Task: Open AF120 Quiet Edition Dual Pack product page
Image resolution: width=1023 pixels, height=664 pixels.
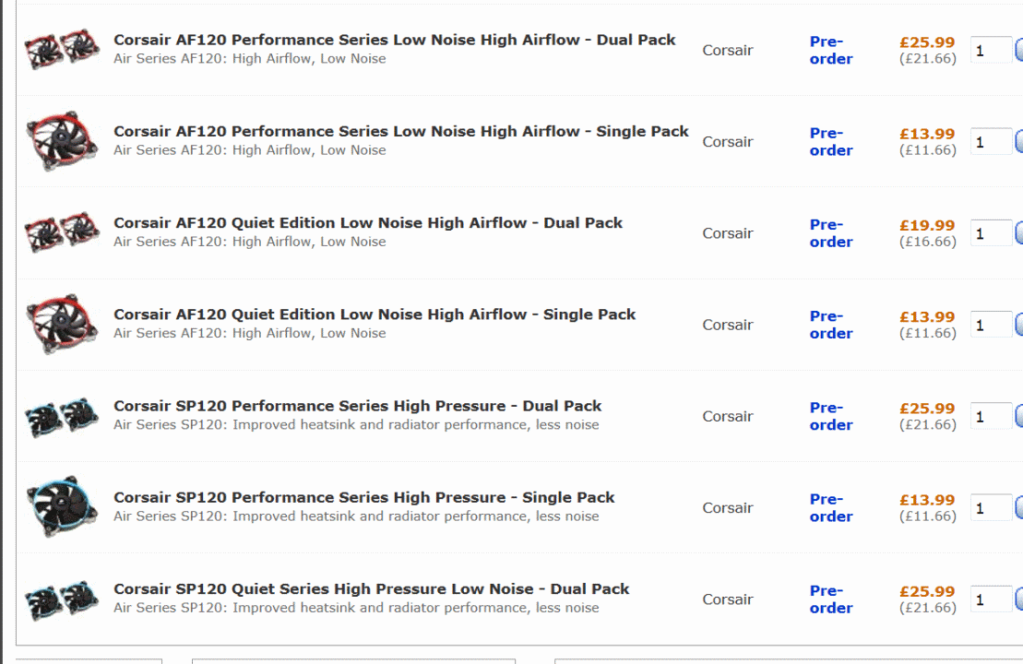Action: tap(368, 223)
